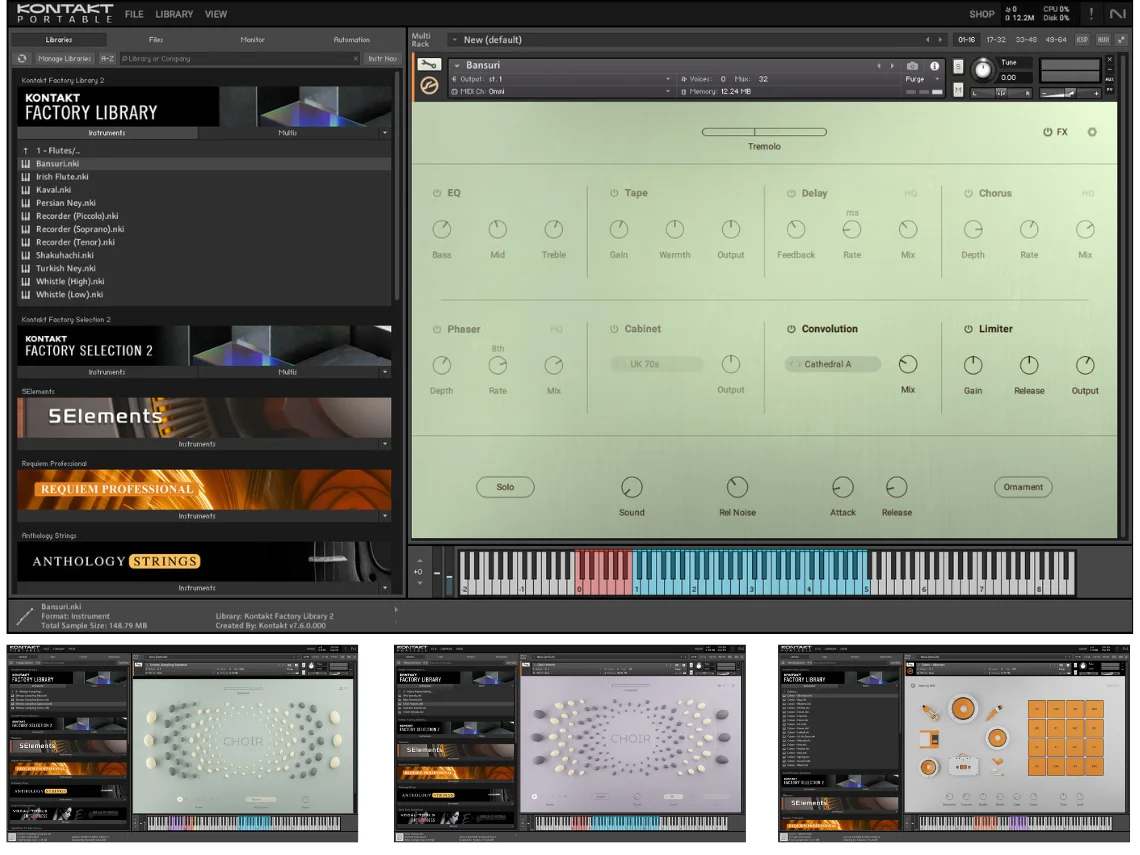The width and height of the screenshot is (1140, 855).
Task: Open the Cathedral A convolution dropdown
Action: (832, 364)
